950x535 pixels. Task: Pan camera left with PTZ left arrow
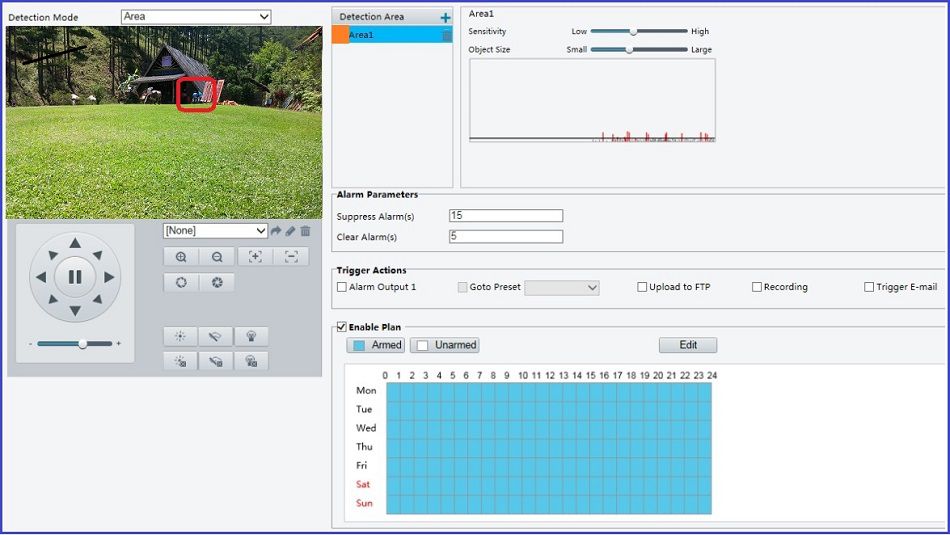tap(41, 277)
